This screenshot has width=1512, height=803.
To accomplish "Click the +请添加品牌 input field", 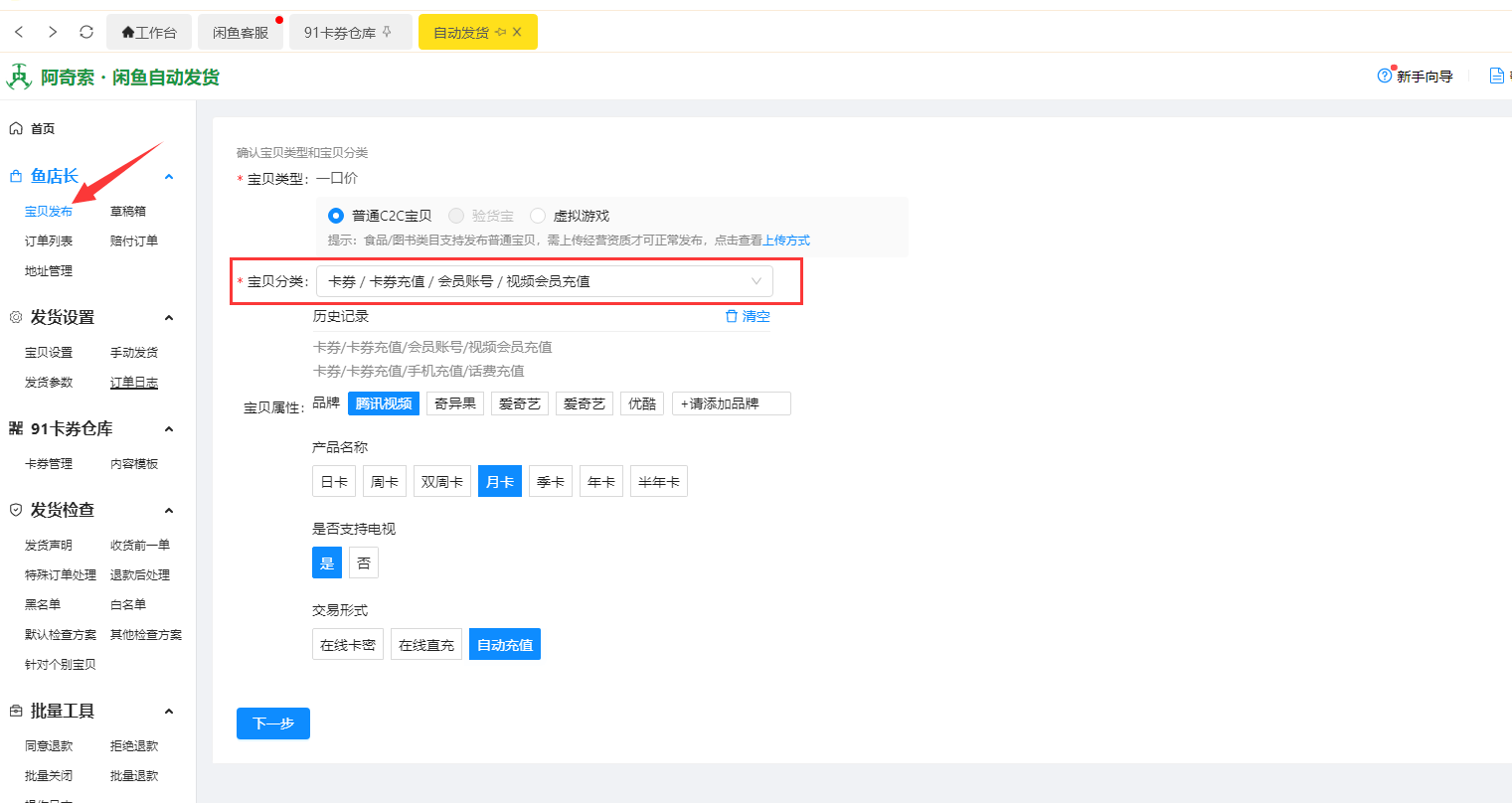I will 732,403.
